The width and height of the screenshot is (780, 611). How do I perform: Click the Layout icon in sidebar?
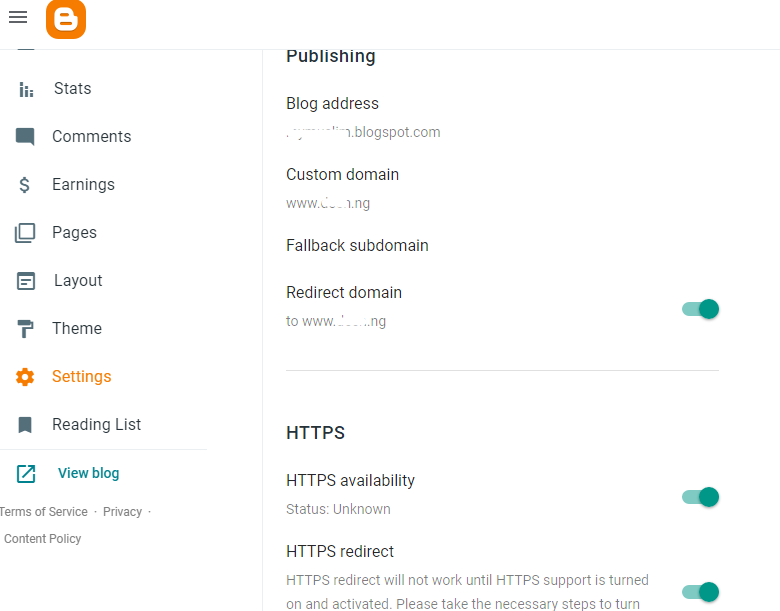(25, 281)
